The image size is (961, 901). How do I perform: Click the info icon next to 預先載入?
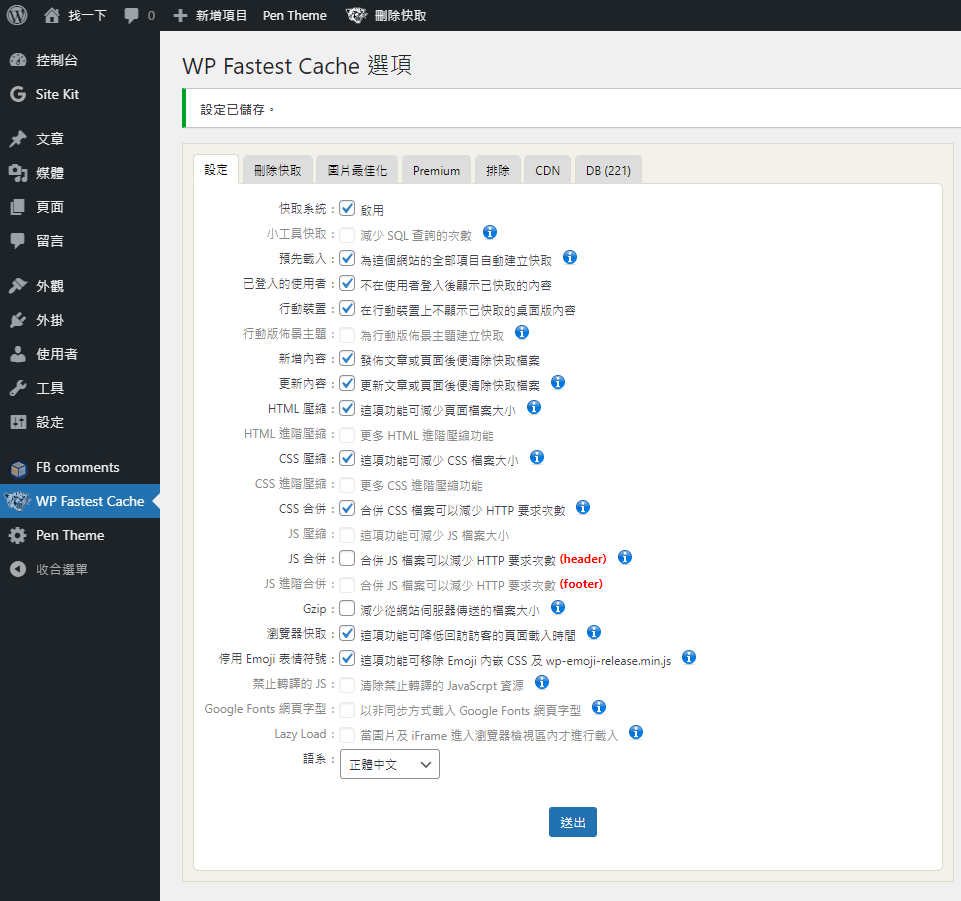(570, 257)
